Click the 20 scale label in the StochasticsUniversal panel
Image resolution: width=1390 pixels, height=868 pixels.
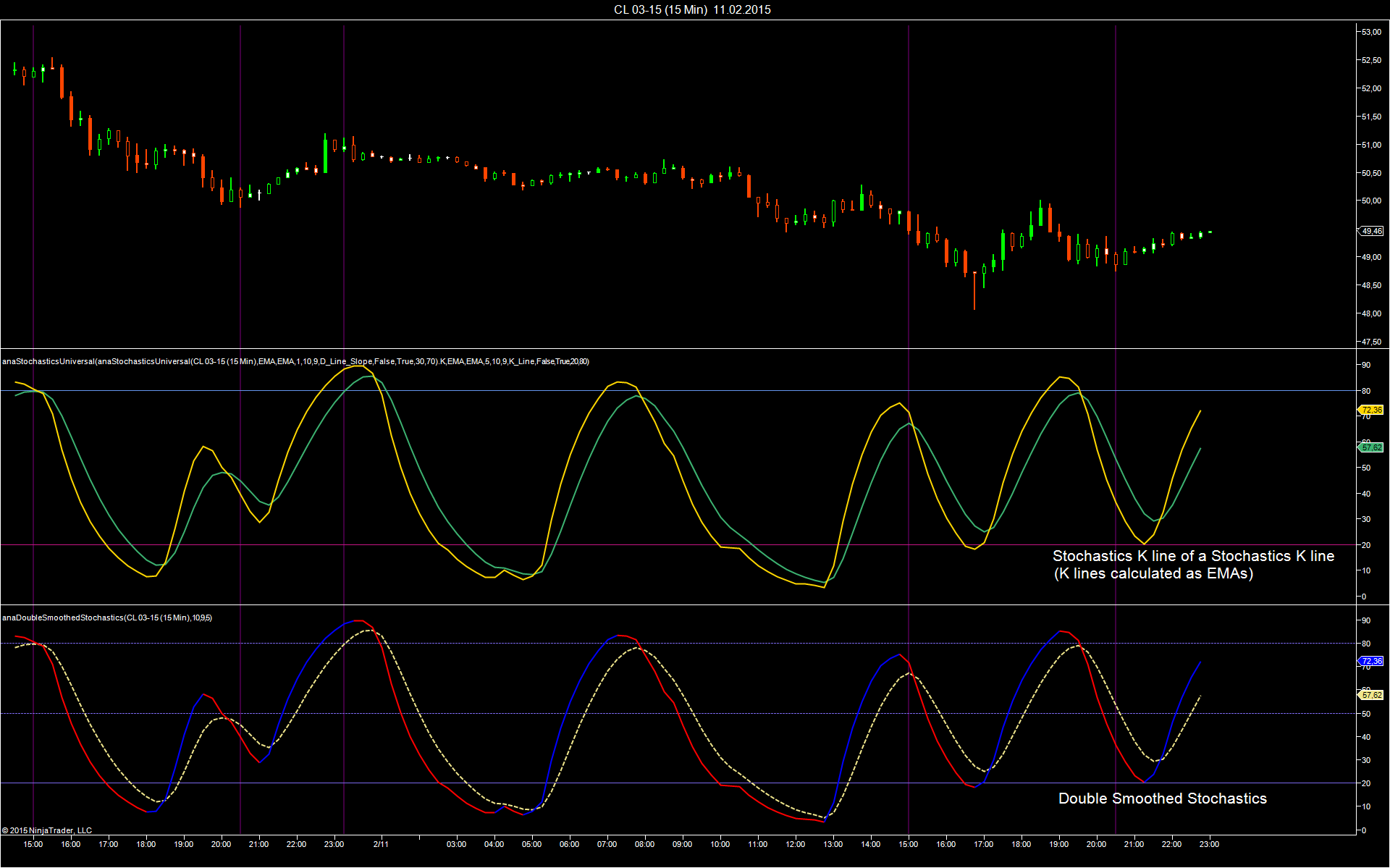[1366, 545]
